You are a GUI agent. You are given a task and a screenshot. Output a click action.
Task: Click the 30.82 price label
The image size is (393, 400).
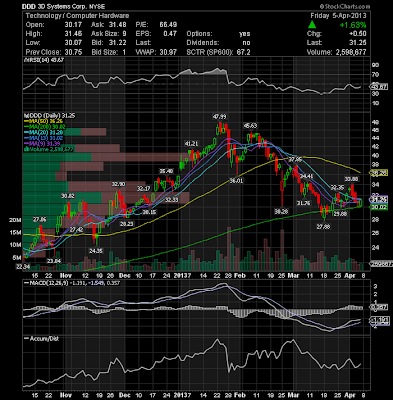coord(68,196)
